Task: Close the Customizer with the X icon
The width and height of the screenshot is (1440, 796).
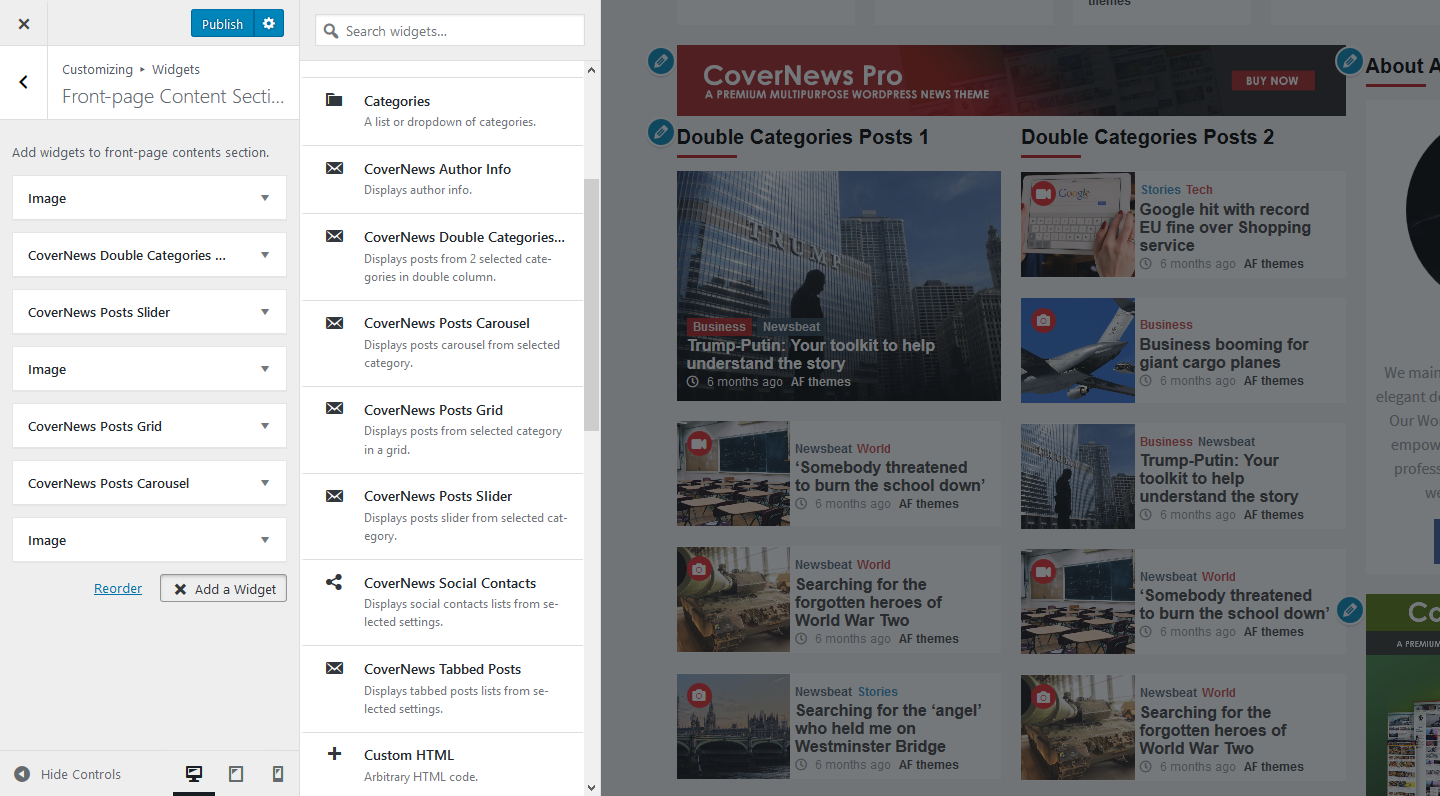Action: [x=24, y=23]
